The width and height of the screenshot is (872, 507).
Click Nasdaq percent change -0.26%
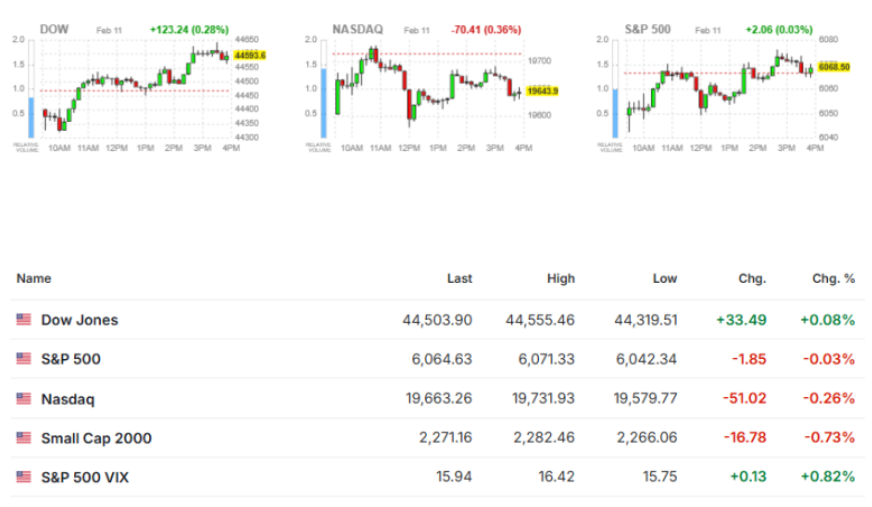[829, 399]
